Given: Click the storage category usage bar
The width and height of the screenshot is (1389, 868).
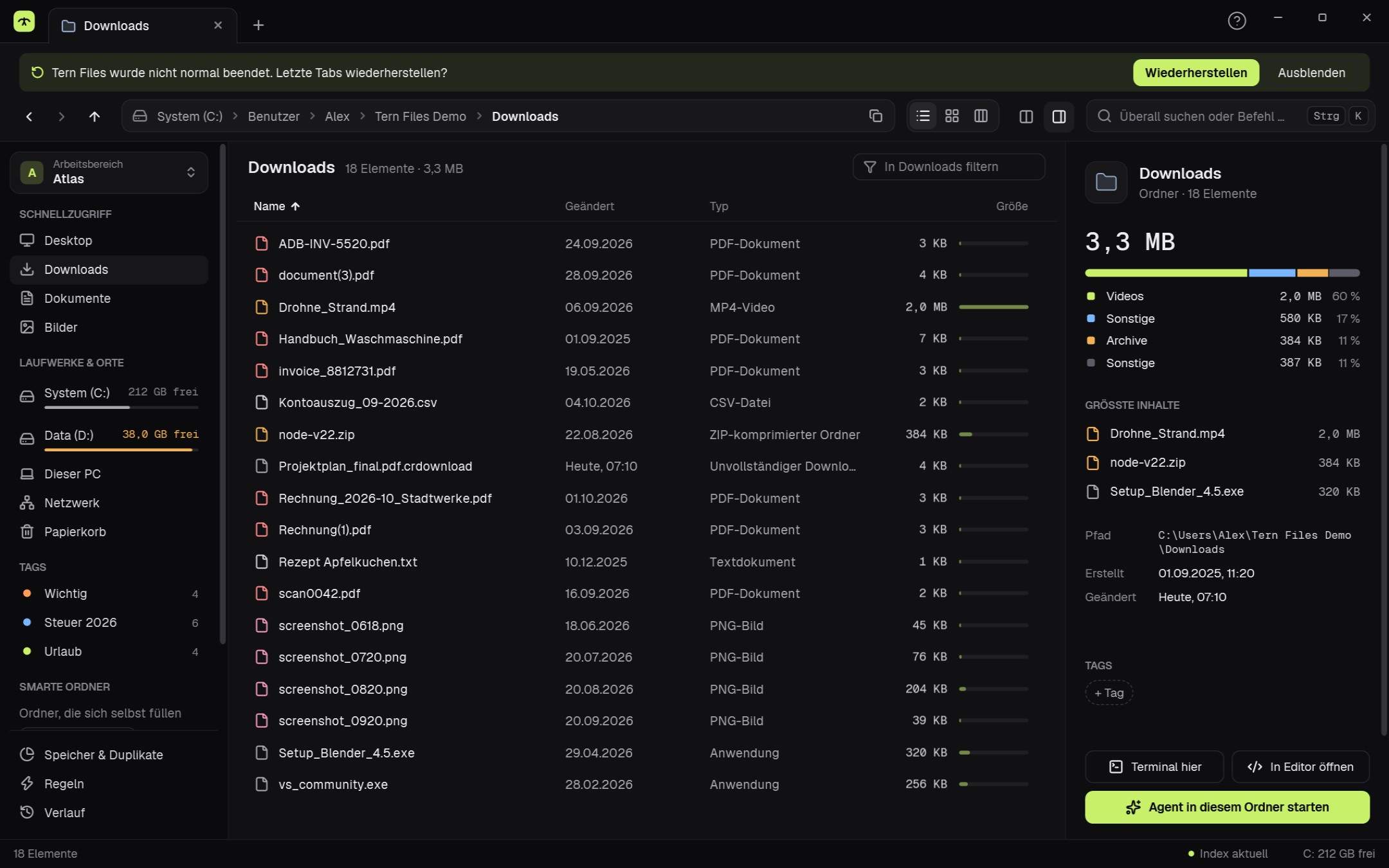Looking at the screenshot, I should [1222, 273].
